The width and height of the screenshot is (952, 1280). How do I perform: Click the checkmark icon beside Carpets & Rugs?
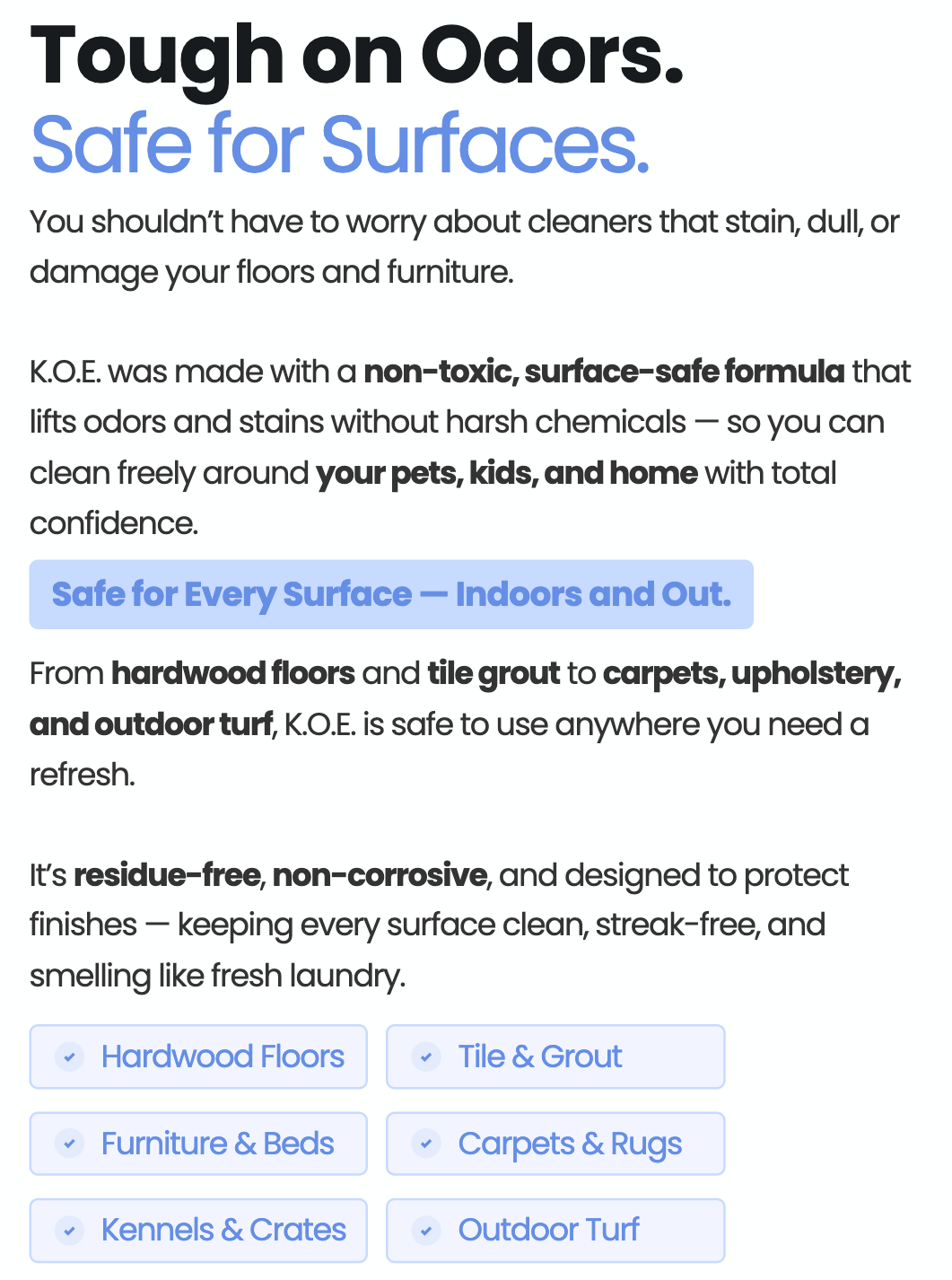[x=426, y=1144]
